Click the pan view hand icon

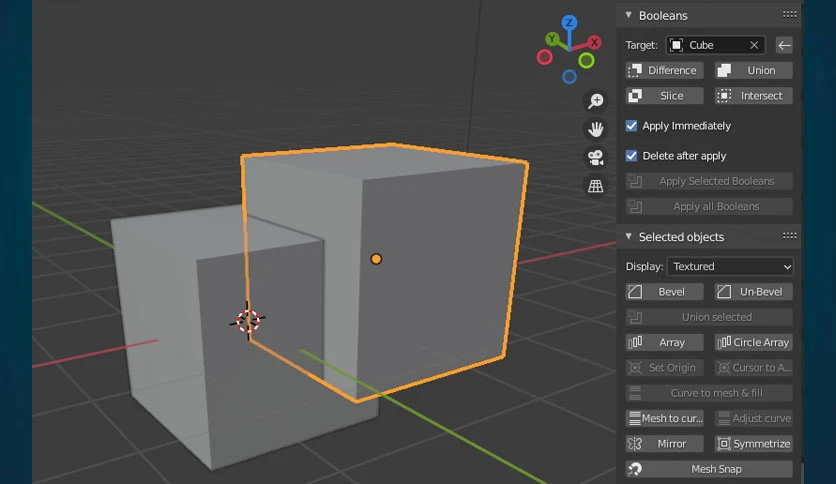596,128
